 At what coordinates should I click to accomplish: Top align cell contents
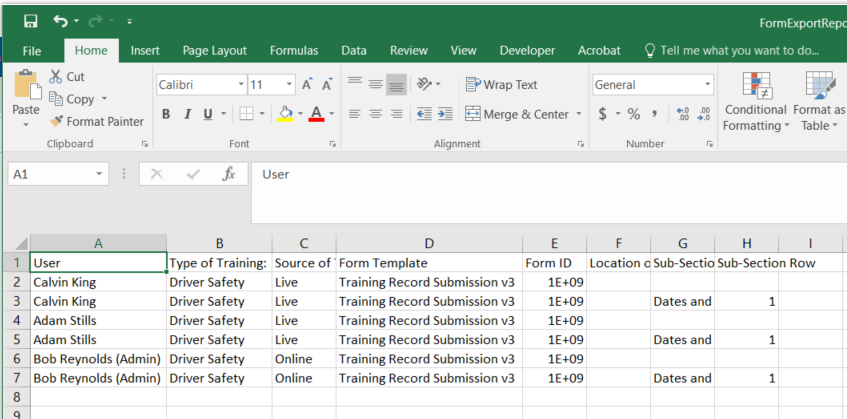354,84
